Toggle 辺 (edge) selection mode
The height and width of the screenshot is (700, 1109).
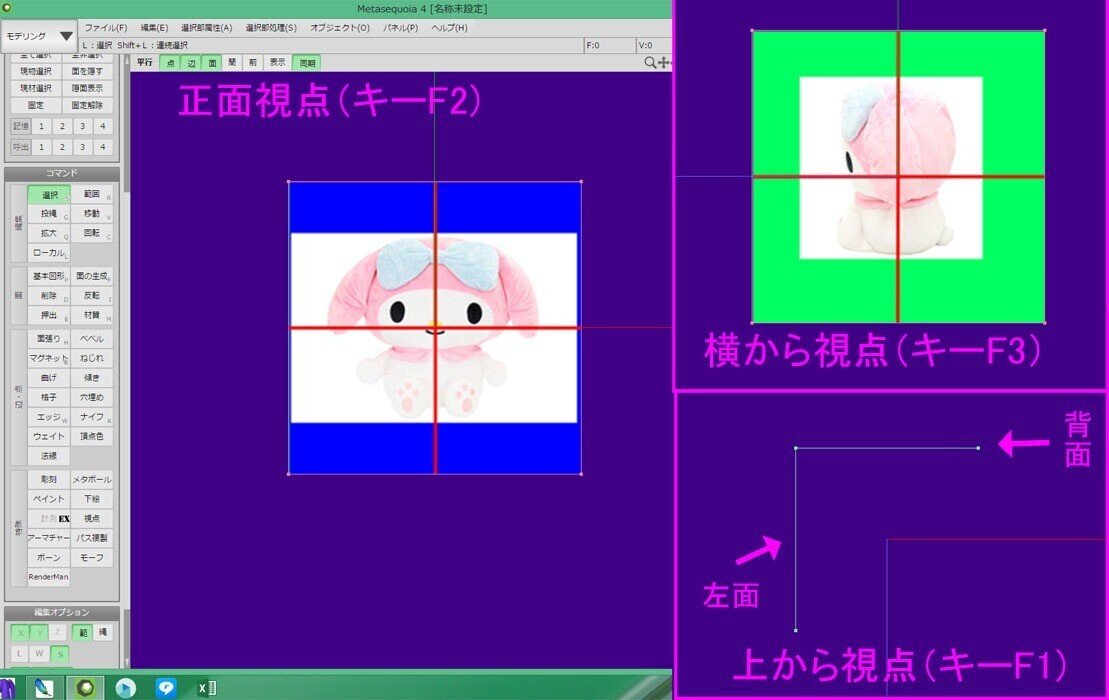pyautogui.click(x=193, y=61)
